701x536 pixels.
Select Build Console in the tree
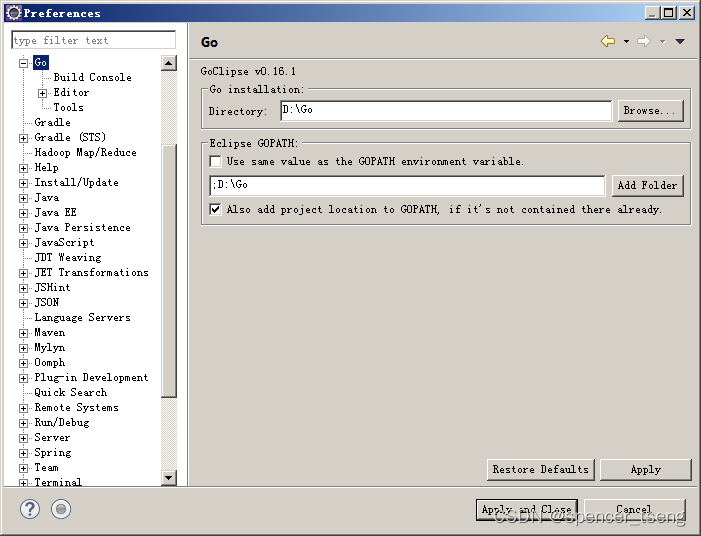pyautogui.click(x=93, y=77)
